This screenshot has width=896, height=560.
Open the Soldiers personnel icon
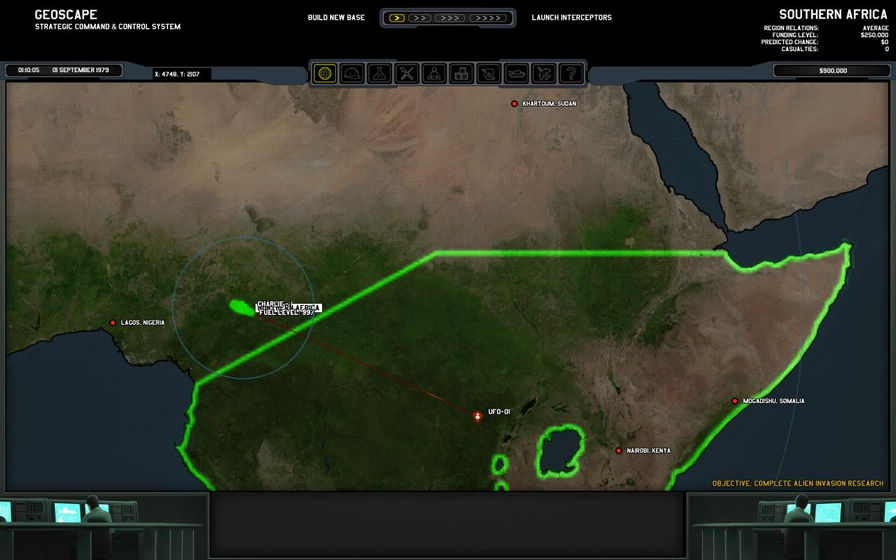point(434,74)
